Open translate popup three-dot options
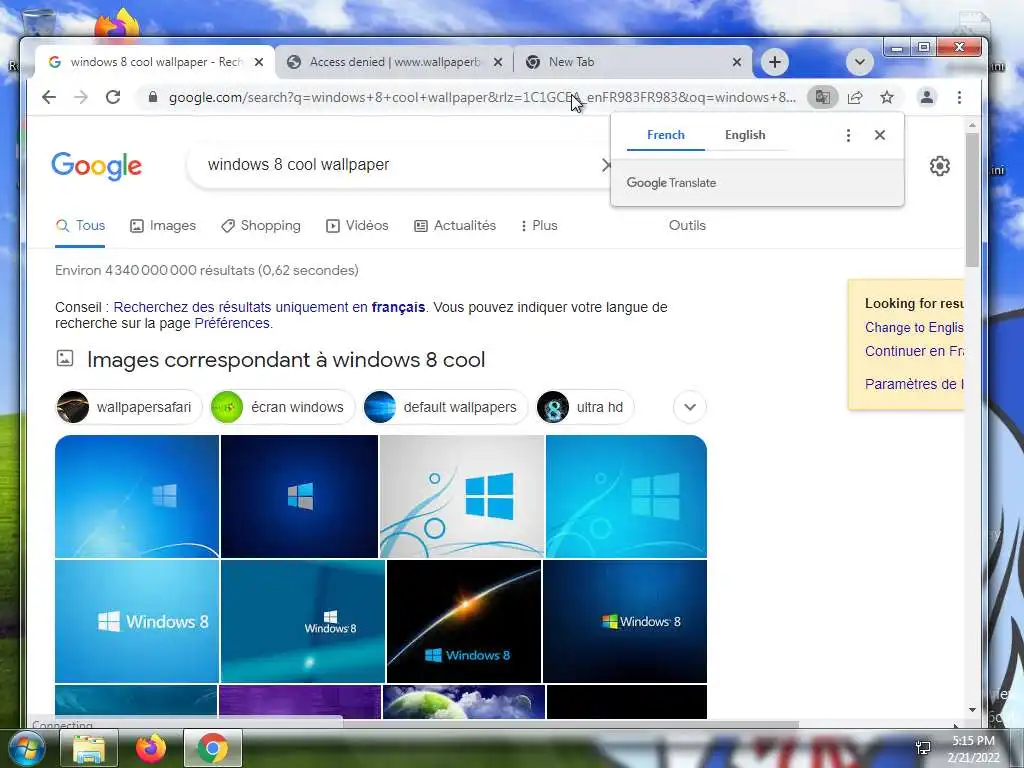 point(848,135)
